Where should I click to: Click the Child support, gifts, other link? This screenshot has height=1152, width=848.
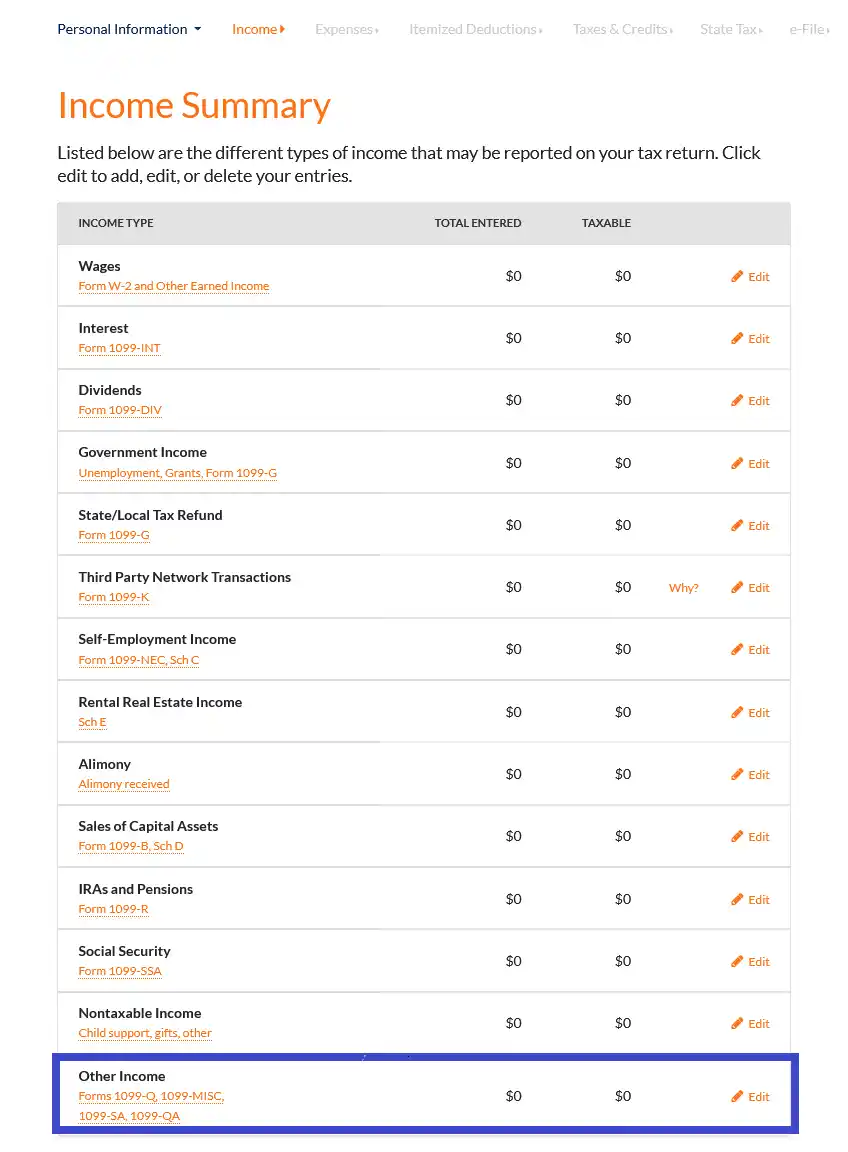click(145, 1033)
